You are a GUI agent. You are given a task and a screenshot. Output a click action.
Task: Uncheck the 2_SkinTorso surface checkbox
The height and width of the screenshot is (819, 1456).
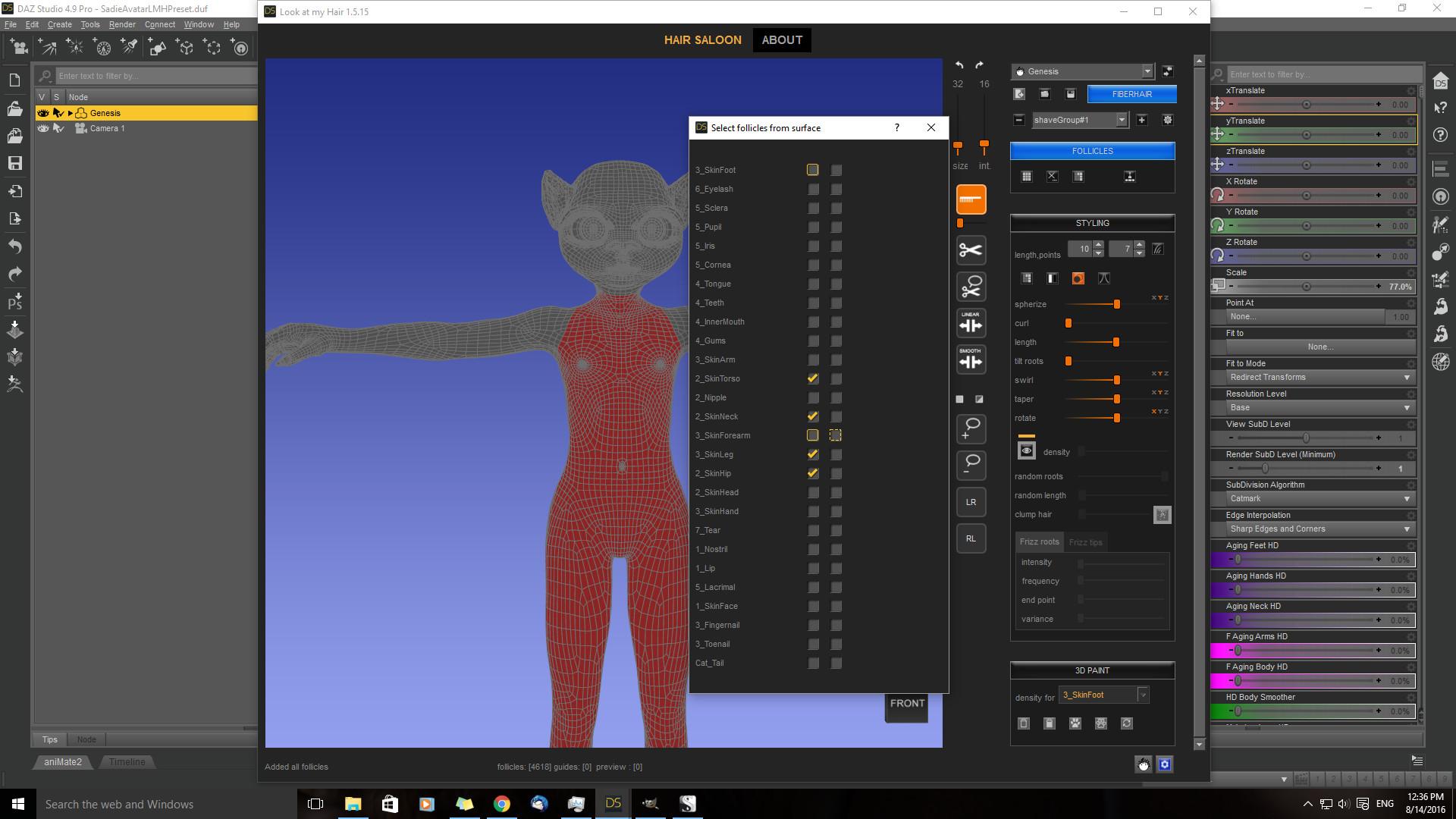pyautogui.click(x=813, y=378)
